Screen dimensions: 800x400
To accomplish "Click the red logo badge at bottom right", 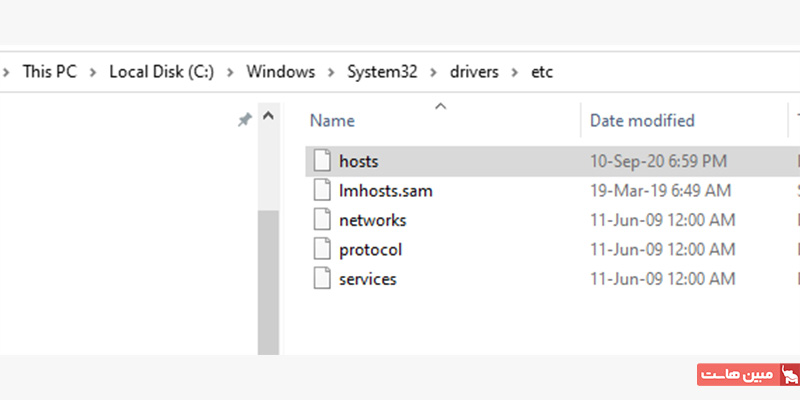I will pos(748,375).
